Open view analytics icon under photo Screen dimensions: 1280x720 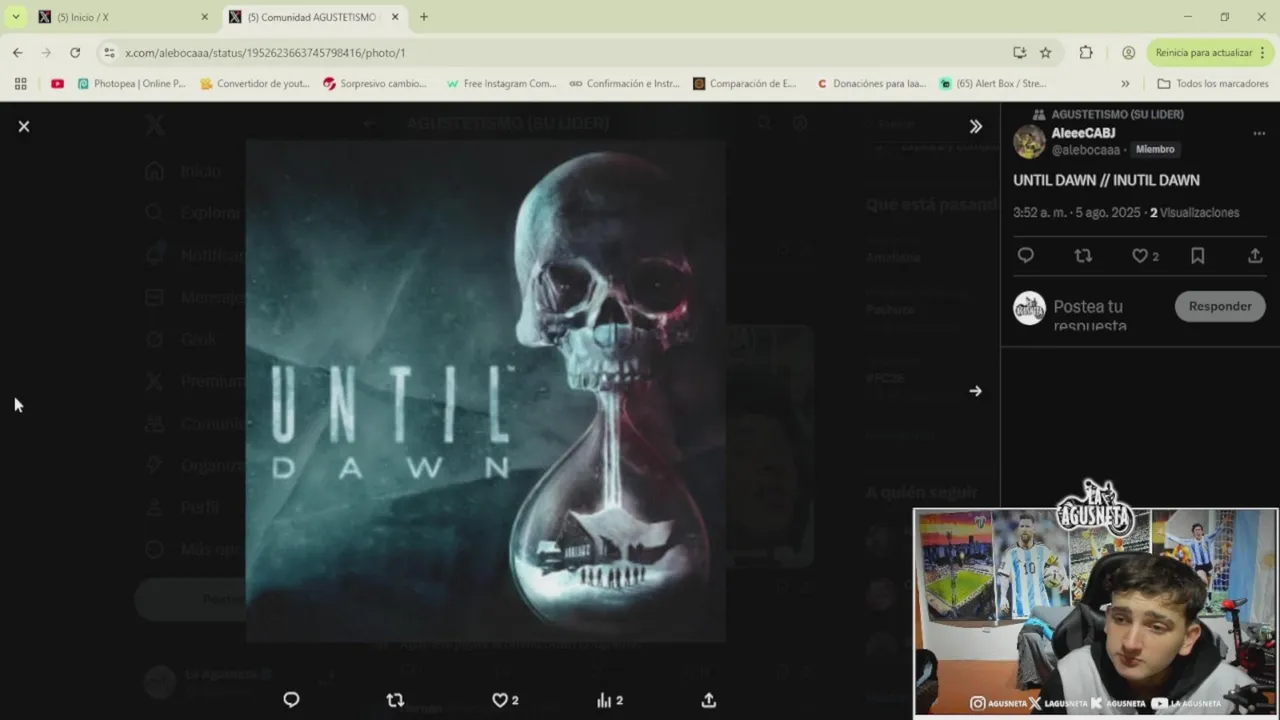pyautogui.click(x=609, y=700)
